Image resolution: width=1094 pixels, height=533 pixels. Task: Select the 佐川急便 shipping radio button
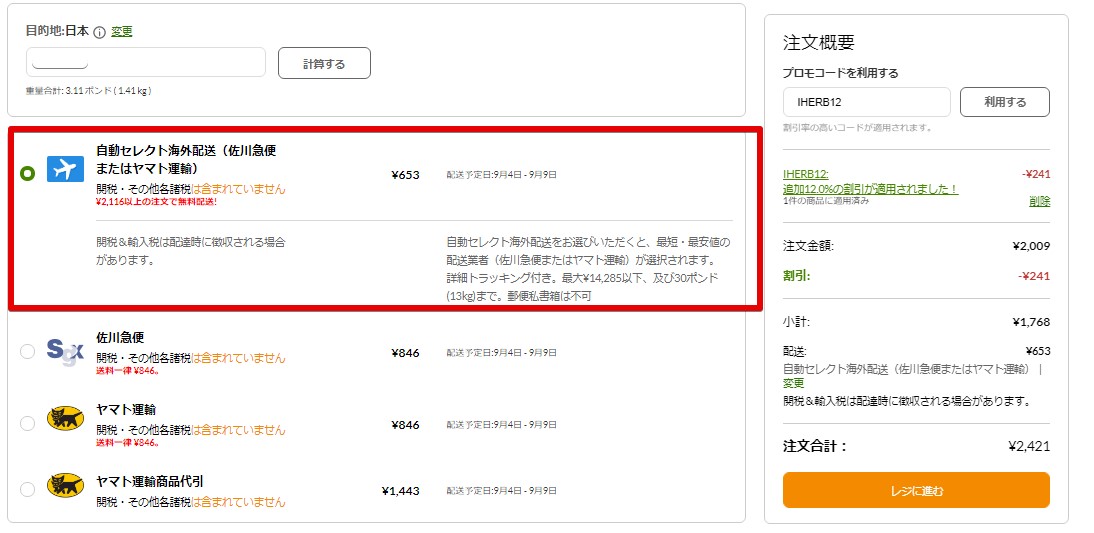click(27, 351)
